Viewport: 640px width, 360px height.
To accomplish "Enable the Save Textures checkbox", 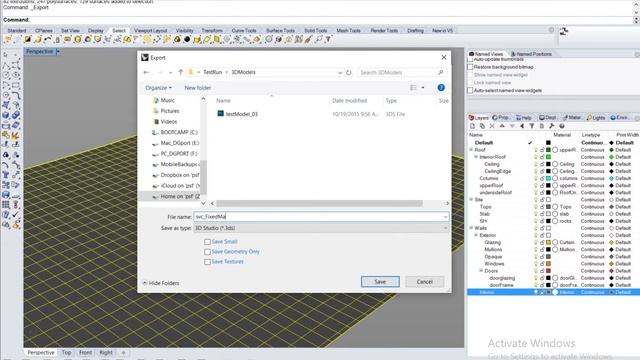I will pos(207,262).
